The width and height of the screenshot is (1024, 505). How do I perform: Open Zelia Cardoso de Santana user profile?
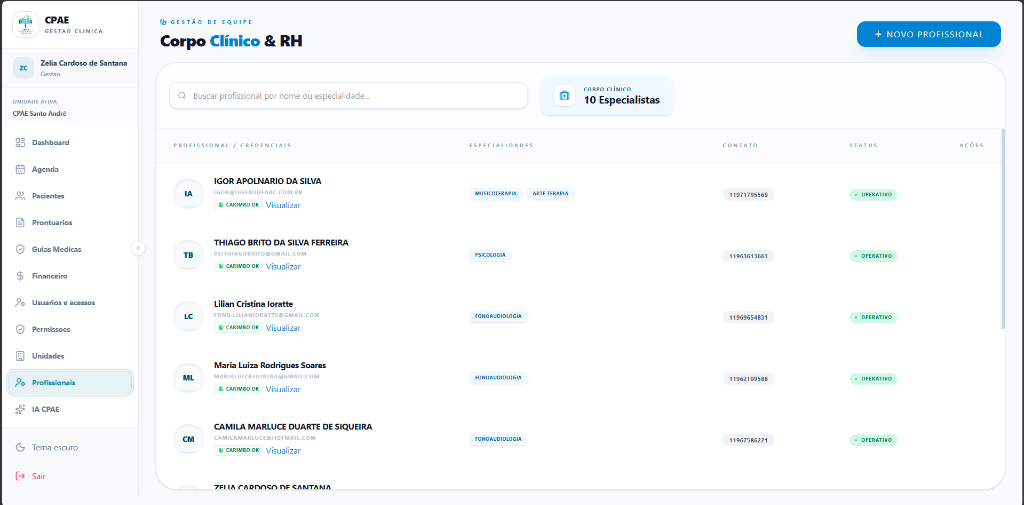point(70,68)
